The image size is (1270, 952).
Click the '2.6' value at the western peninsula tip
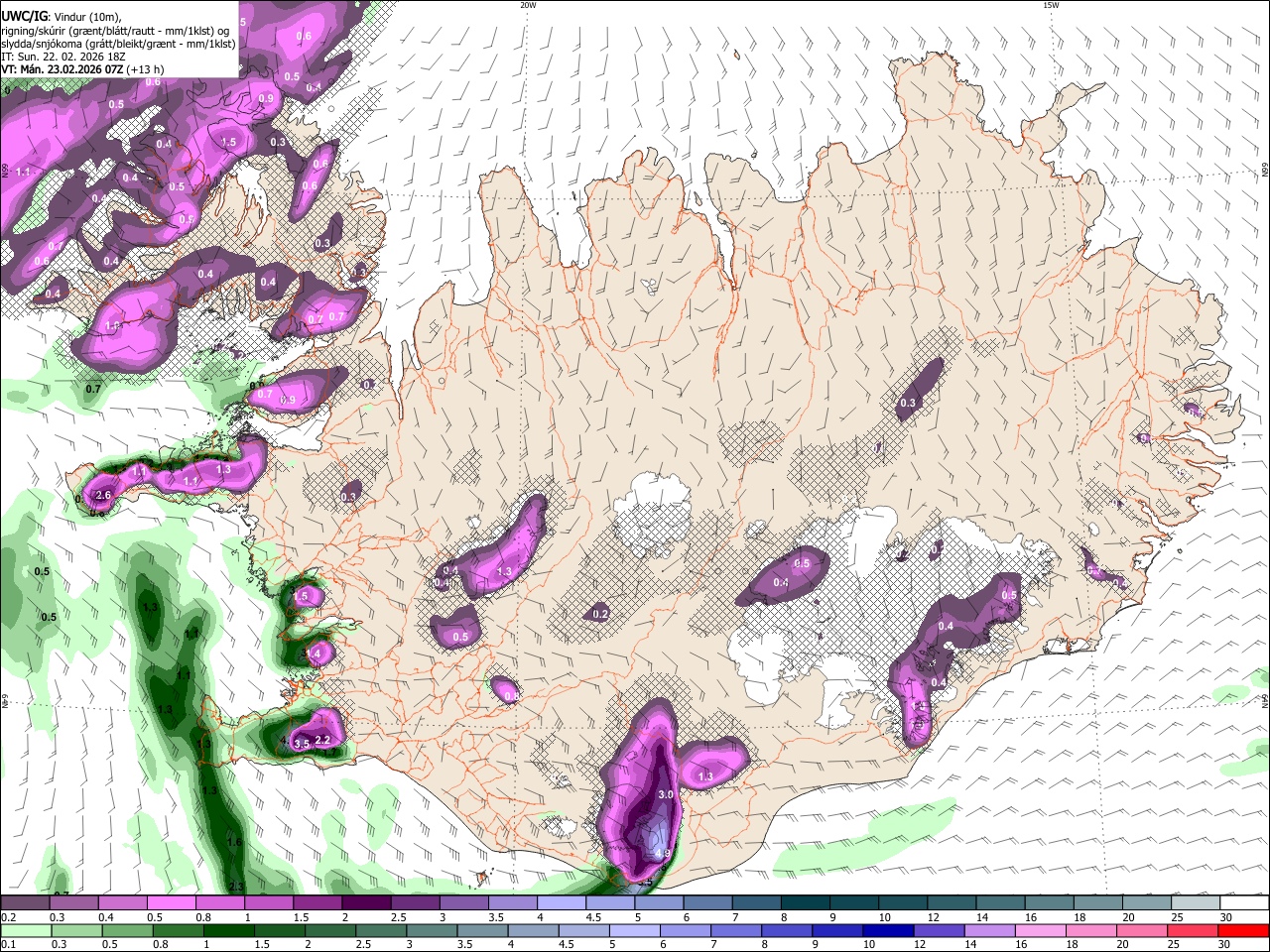[x=102, y=495]
